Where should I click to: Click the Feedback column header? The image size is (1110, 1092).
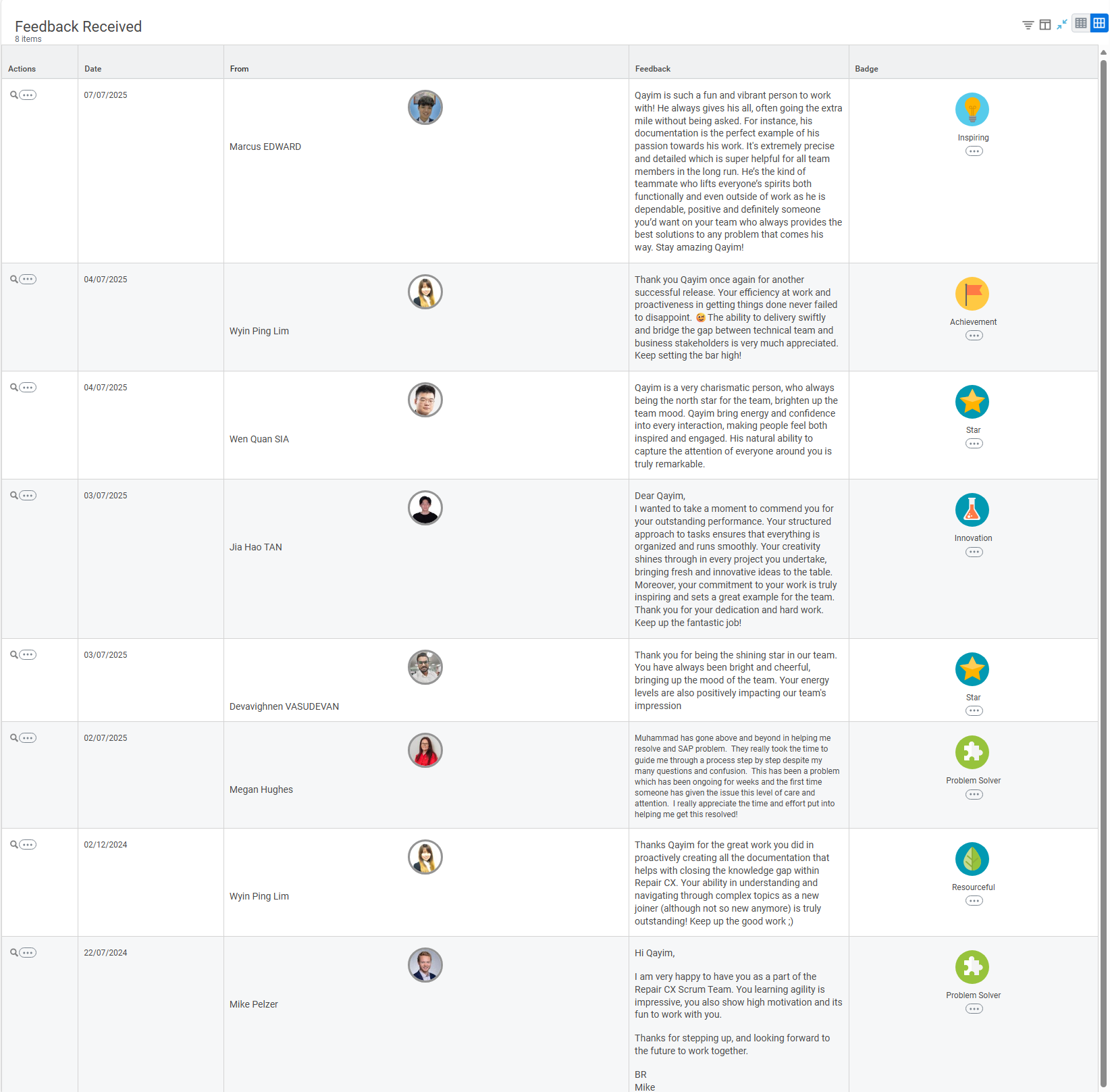tap(652, 69)
